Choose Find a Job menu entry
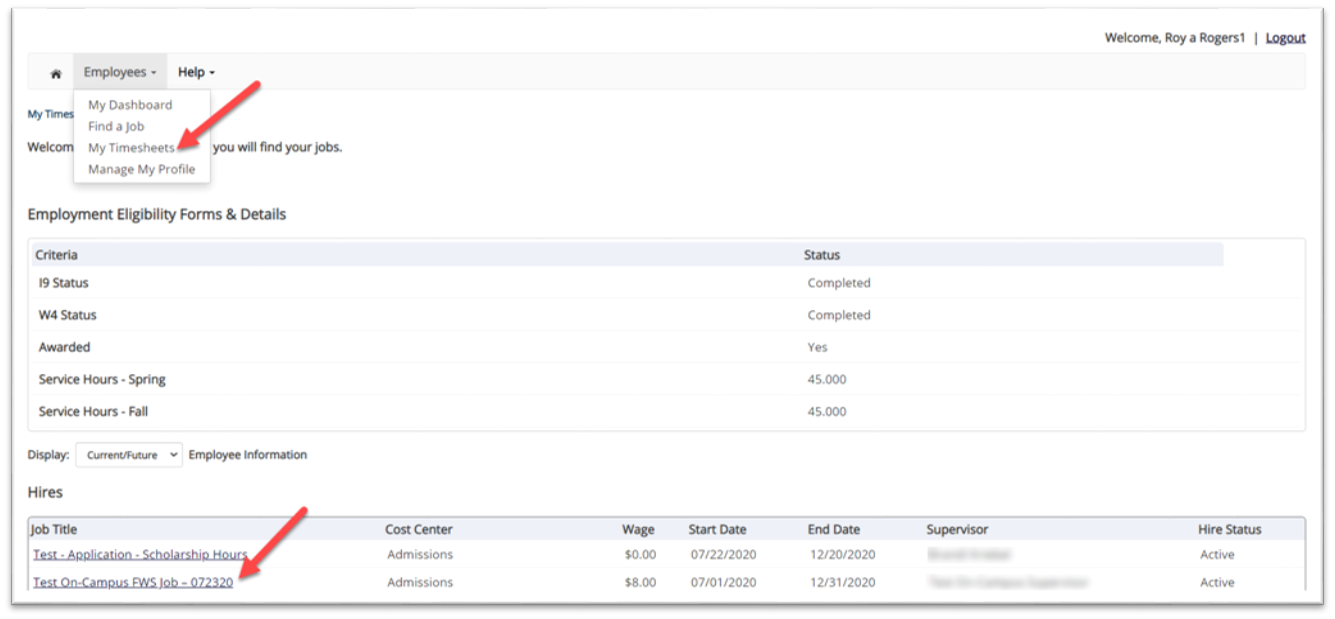Viewport: 1335px width, 619px height. pyautogui.click(x=116, y=126)
